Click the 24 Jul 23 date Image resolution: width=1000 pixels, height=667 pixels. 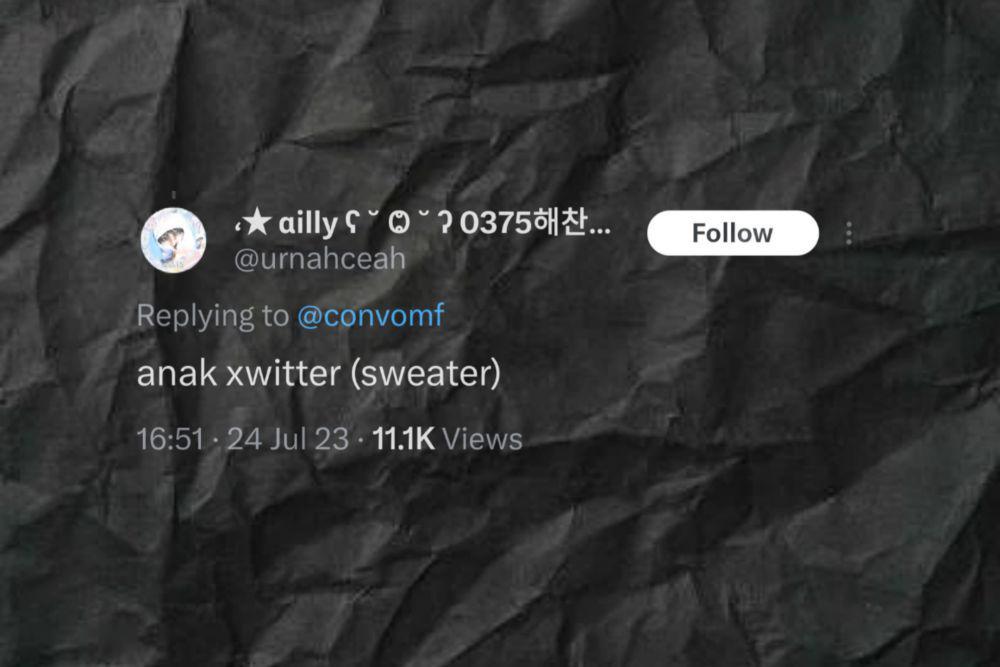pyautogui.click(x=288, y=439)
